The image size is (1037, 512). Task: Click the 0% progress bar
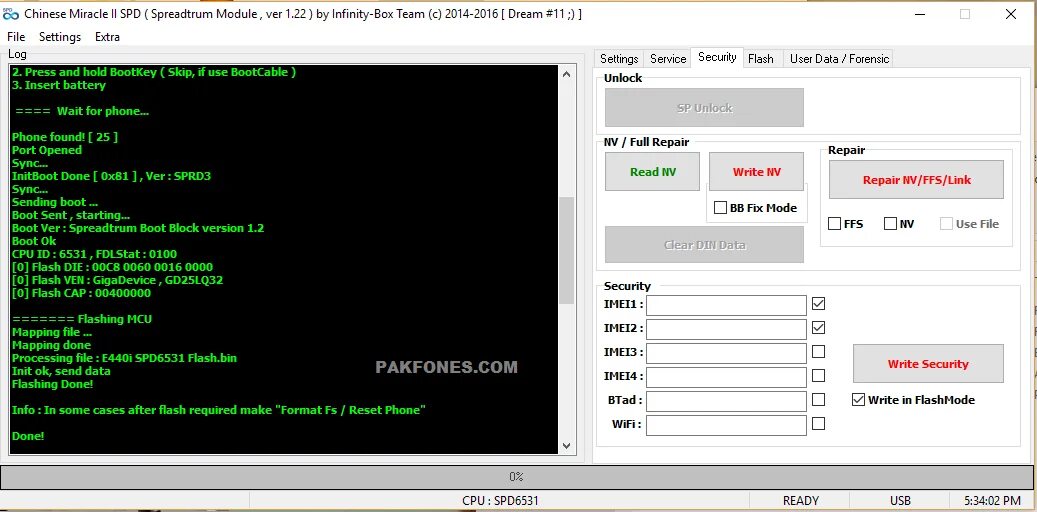[516, 476]
